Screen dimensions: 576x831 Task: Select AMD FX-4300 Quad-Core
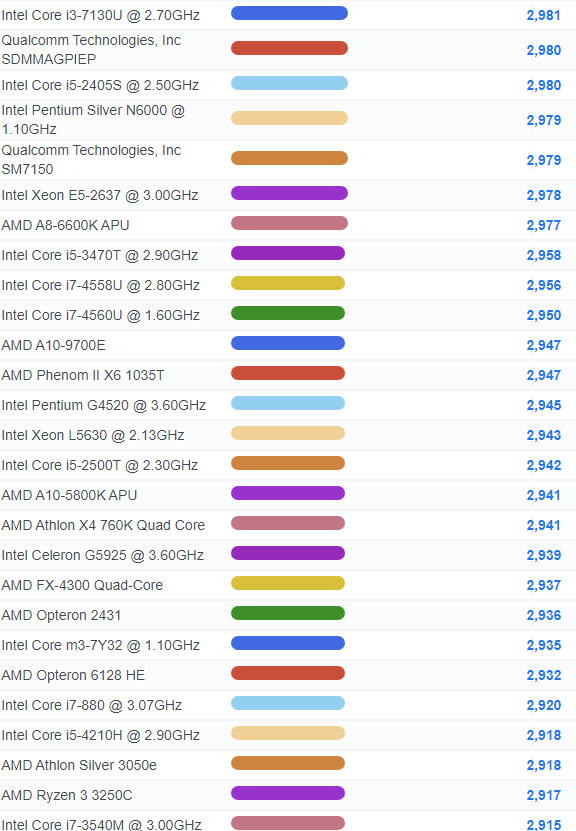(82, 585)
